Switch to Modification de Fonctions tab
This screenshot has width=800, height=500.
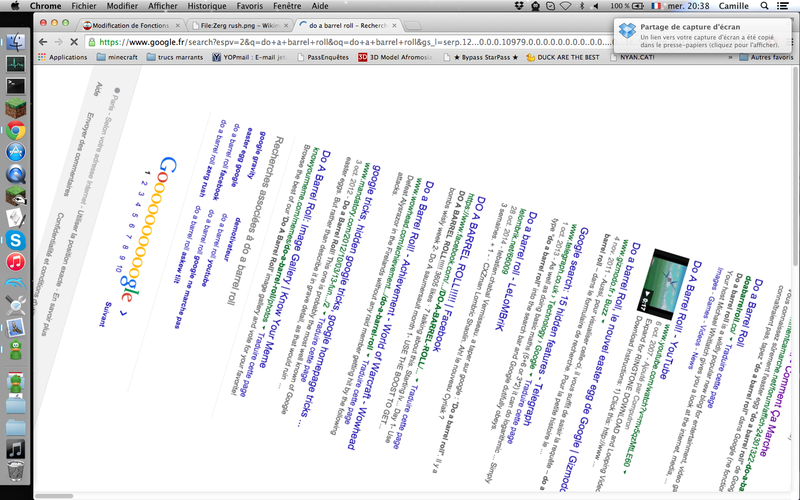point(131,25)
